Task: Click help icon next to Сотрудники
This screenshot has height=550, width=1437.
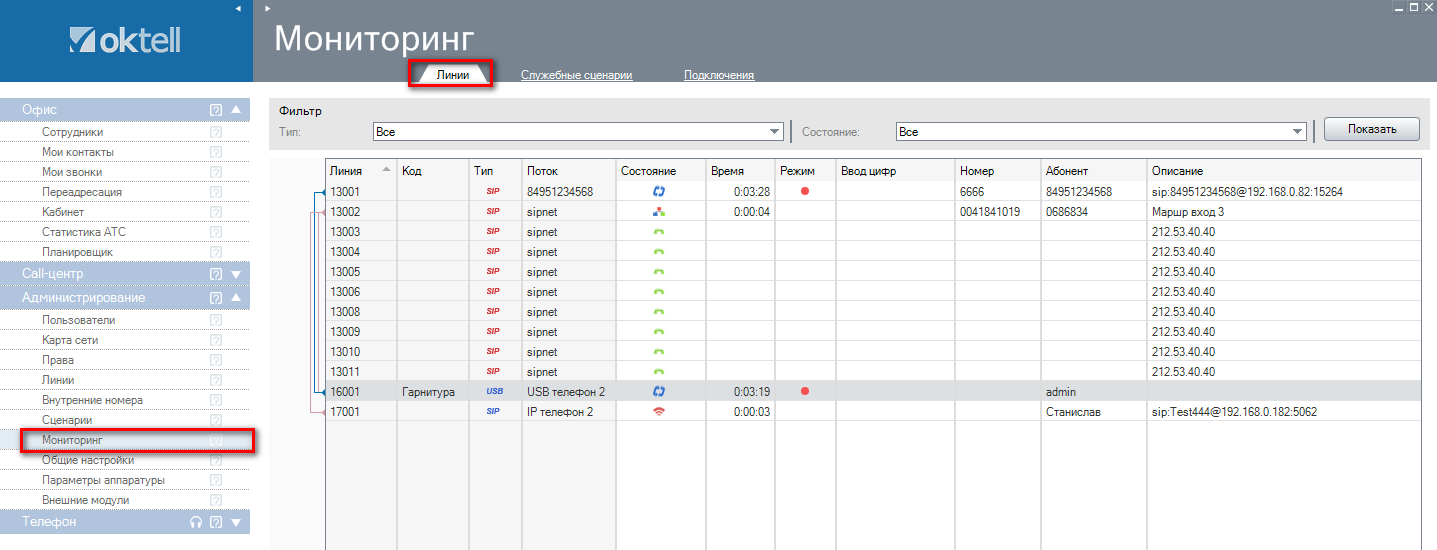Action: click(x=216, y=132)
